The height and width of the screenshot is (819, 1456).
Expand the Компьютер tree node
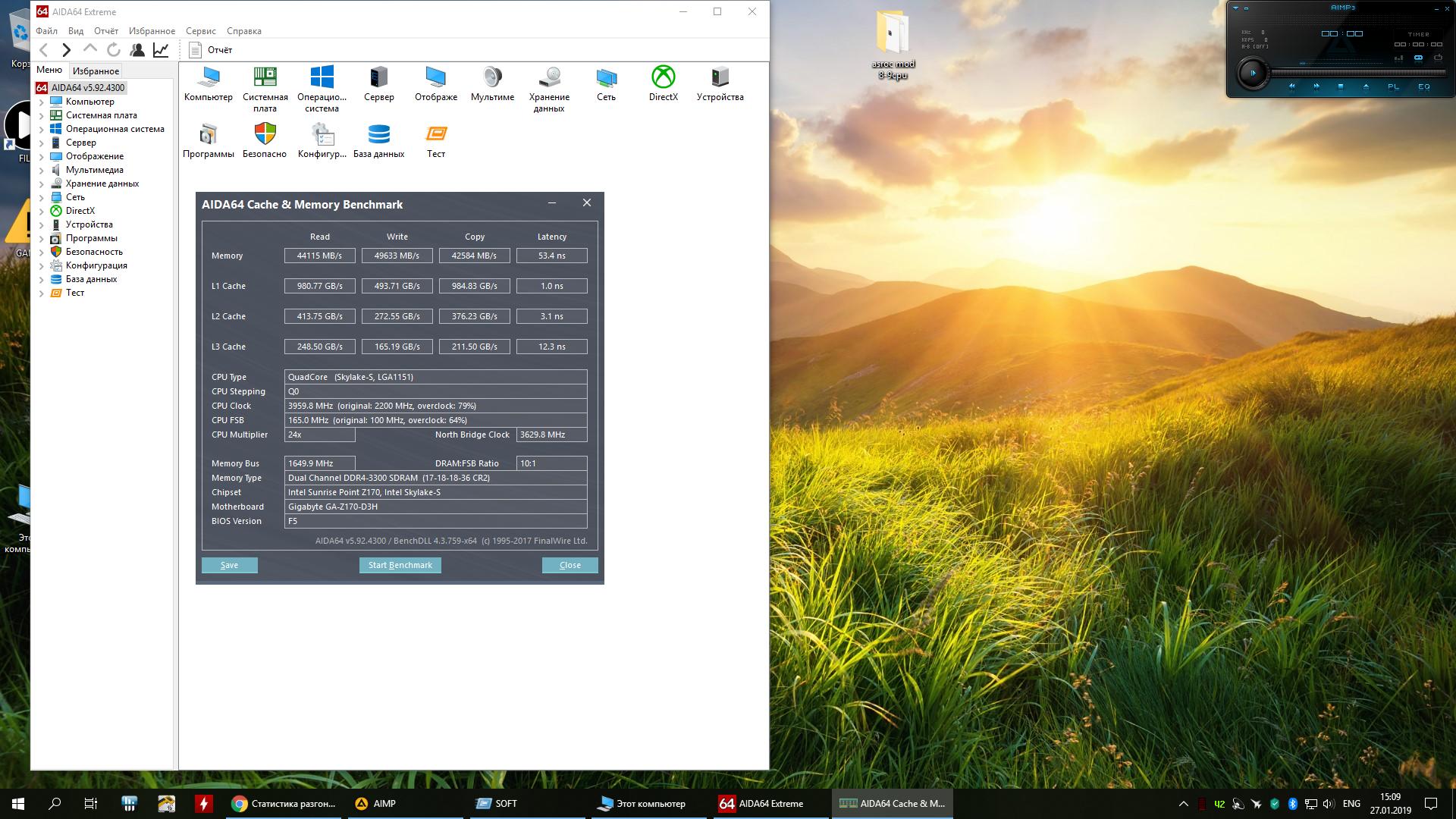[x=42, y=102]
